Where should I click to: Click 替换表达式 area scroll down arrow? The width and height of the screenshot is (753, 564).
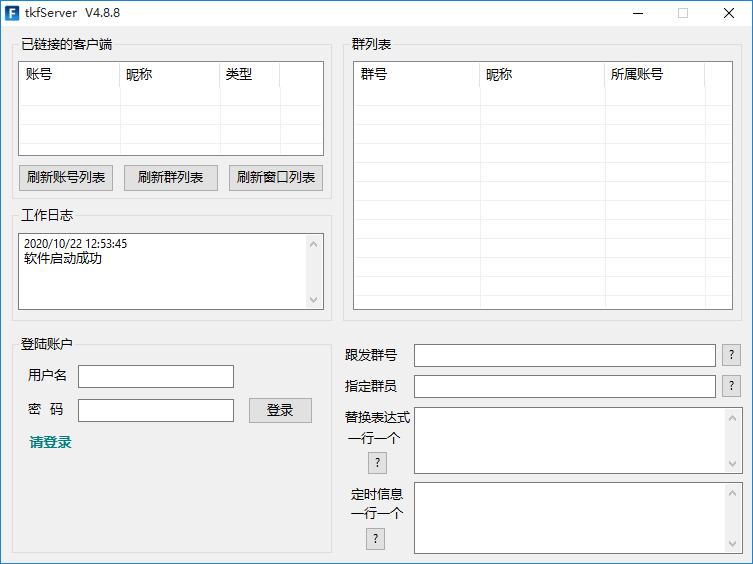[732, 464]
